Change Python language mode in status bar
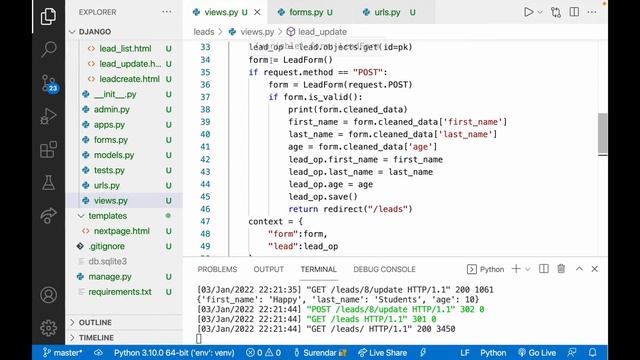640x360 pixels. (x=493, y=353)
